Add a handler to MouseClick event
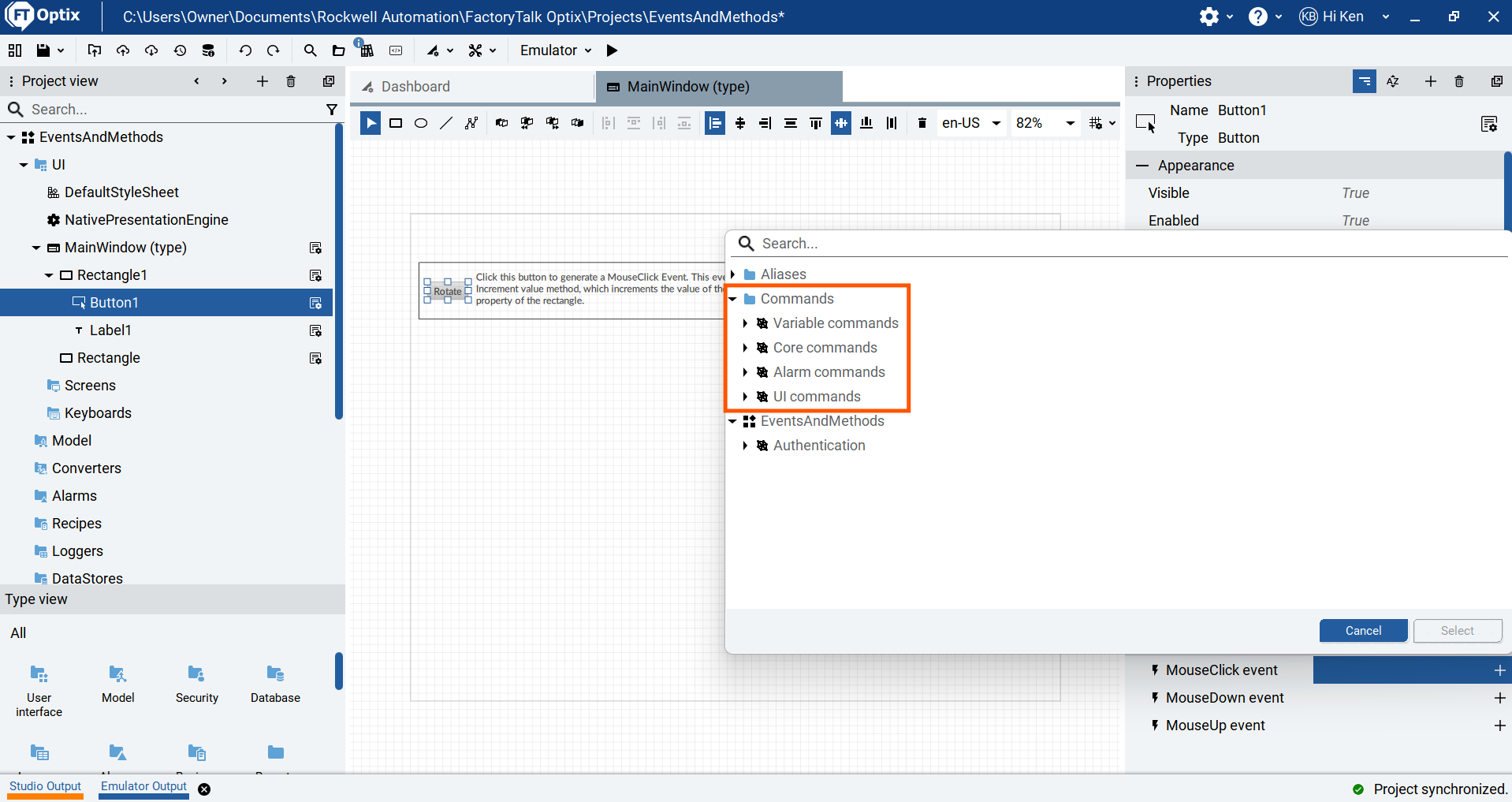The image size is (1512, 802). [1499, 670]
